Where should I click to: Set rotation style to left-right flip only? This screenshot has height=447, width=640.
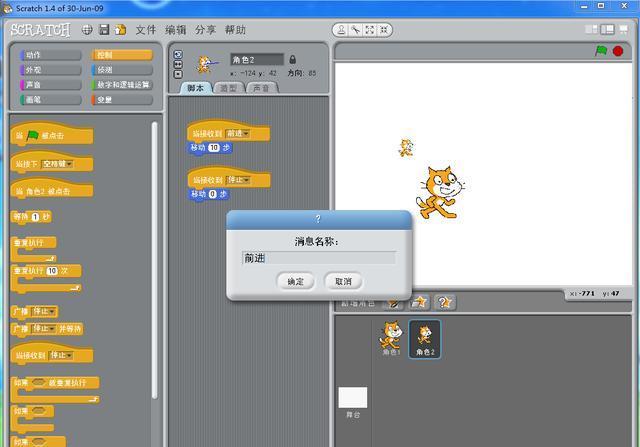(x=178, y=64)
